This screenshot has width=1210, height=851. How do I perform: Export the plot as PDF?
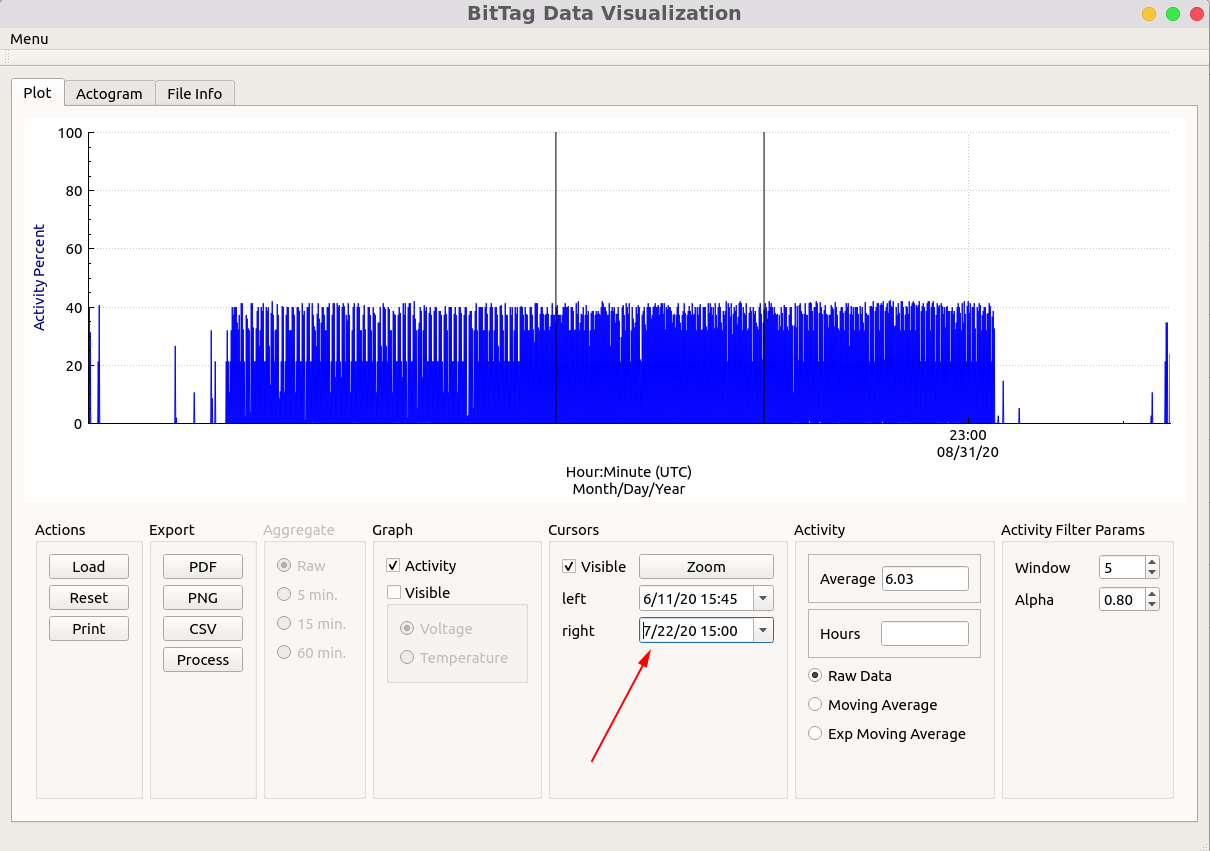203,567
